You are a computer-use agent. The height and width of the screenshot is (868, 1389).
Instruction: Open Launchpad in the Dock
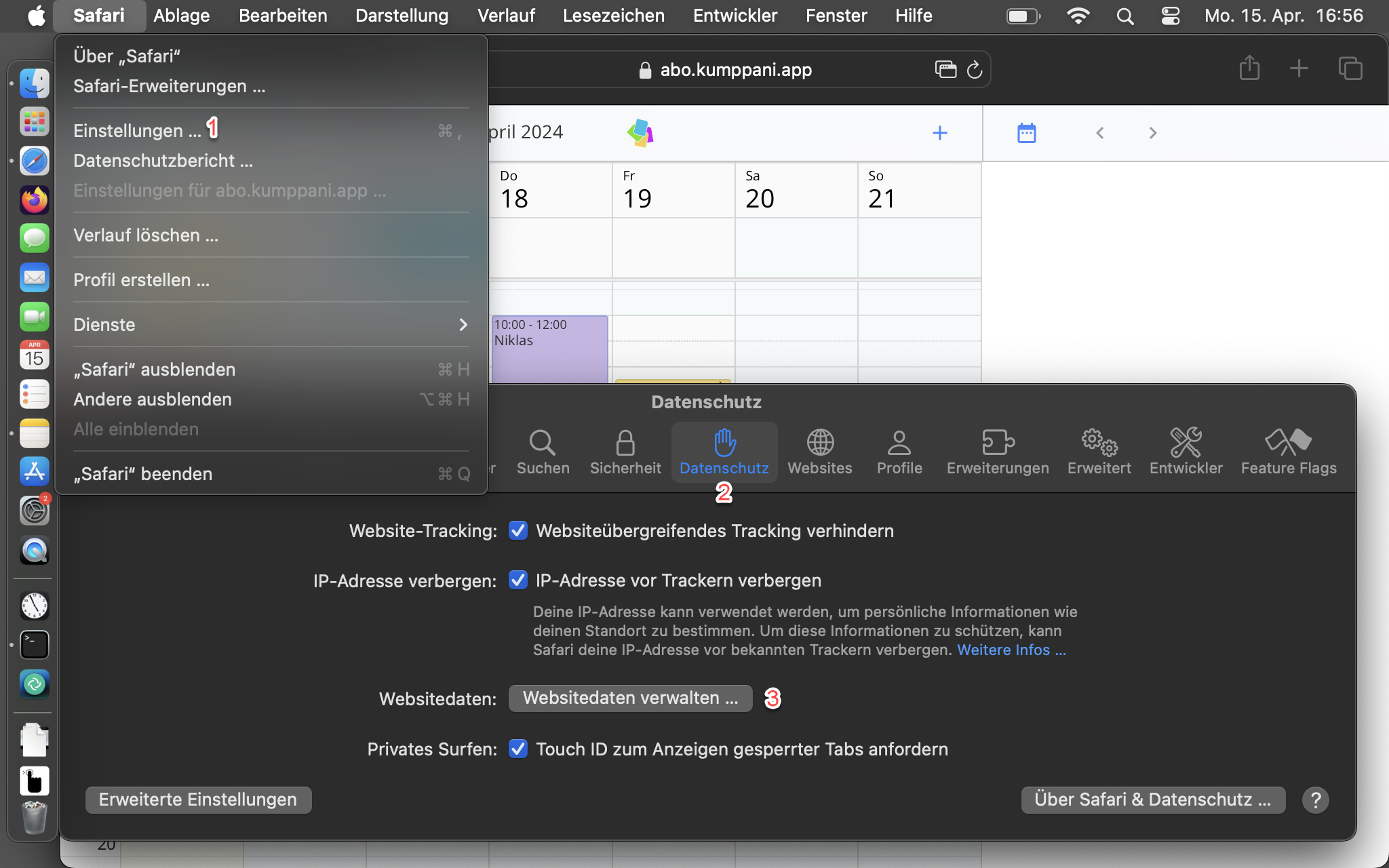[x=34, y=123]
